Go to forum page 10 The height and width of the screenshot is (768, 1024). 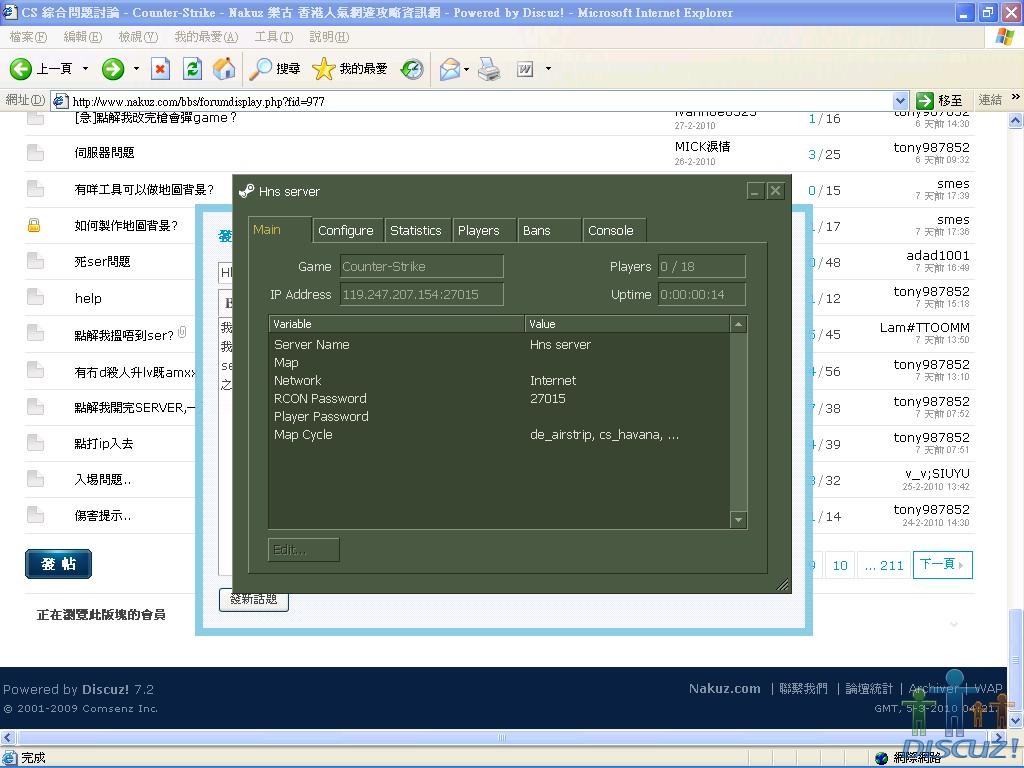click(840, 565)
